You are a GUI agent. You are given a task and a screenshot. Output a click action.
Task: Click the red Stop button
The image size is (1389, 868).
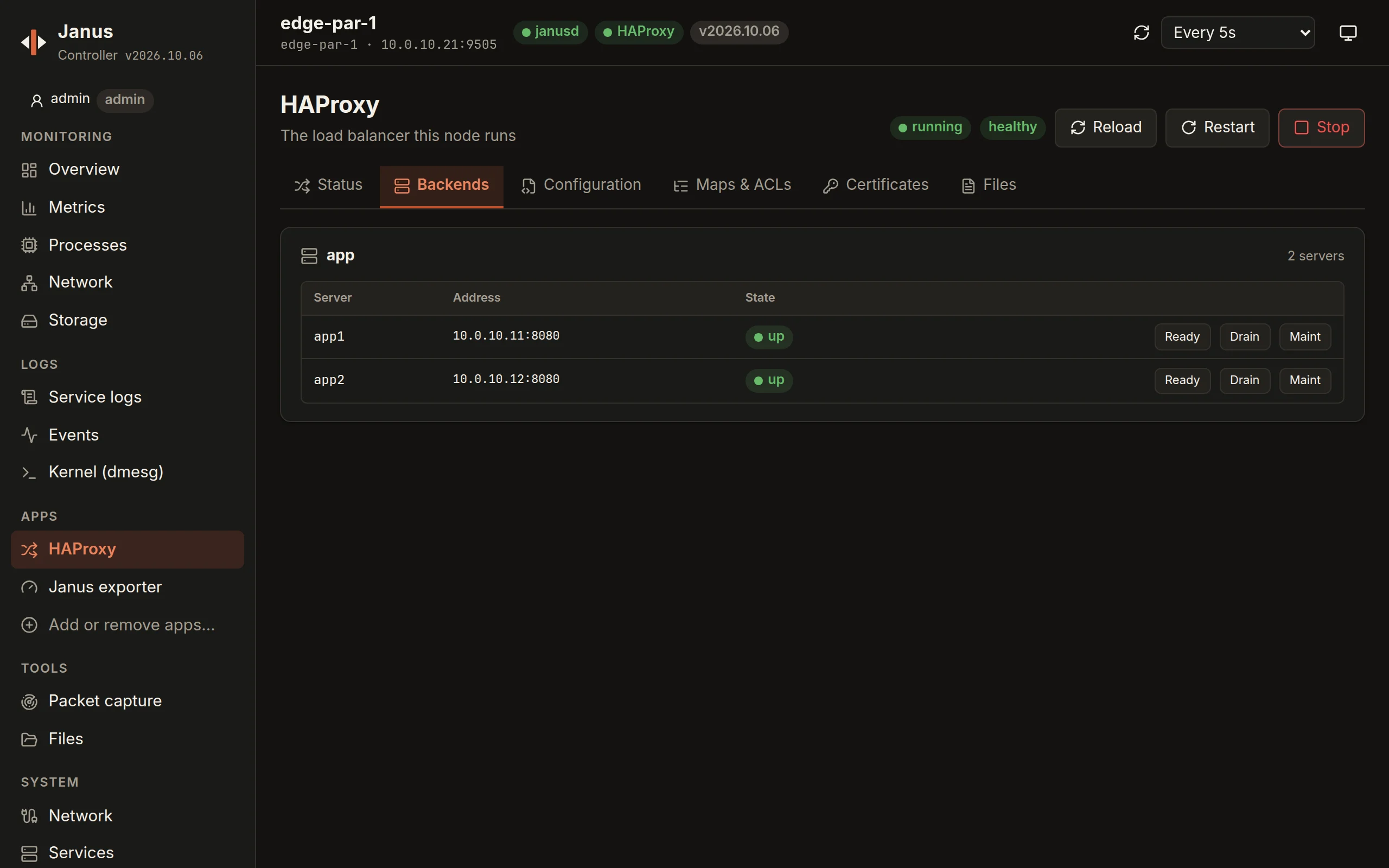pyautogui.click(x=1321, y=128)
